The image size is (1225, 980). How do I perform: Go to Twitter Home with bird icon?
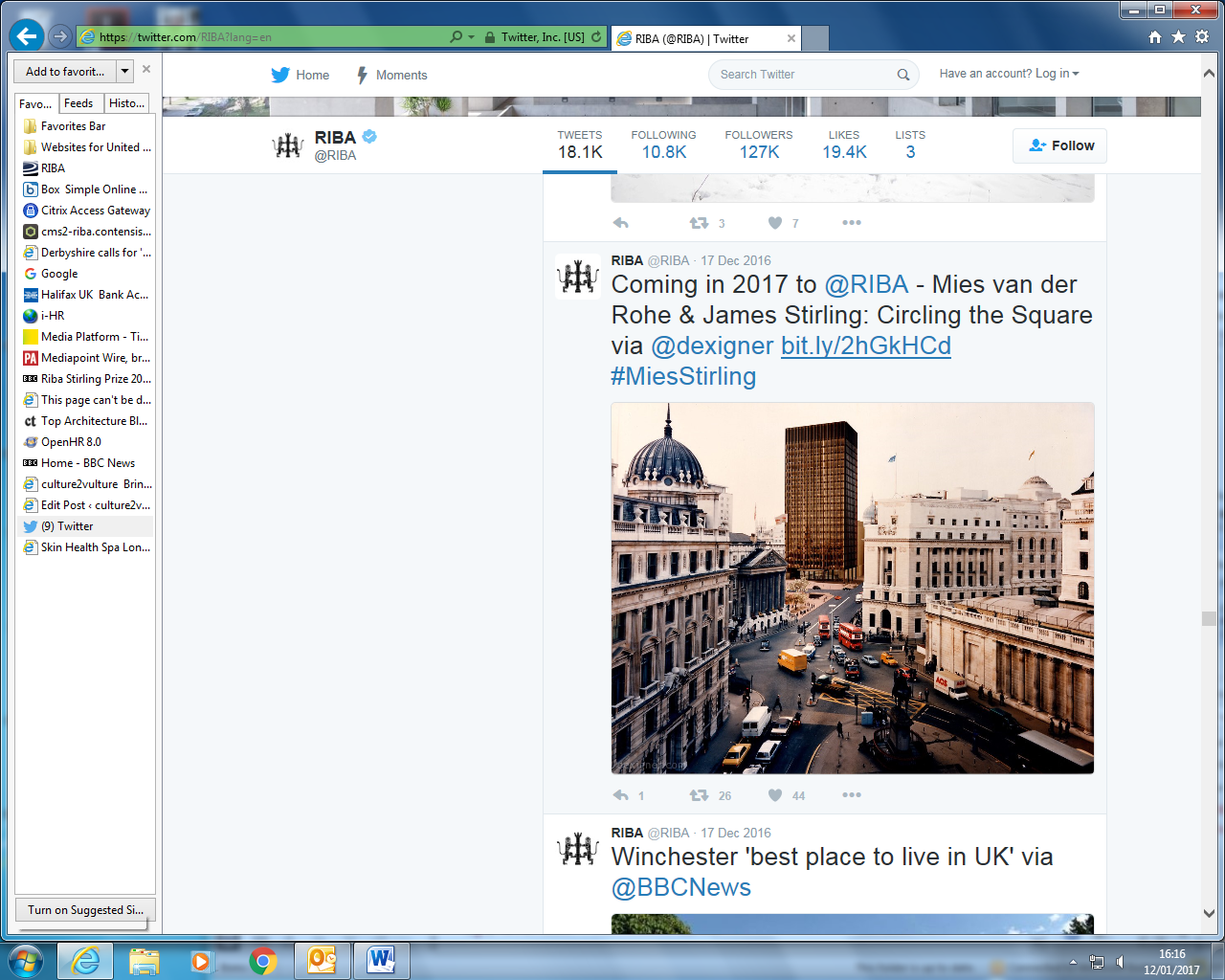coord(300,75)
